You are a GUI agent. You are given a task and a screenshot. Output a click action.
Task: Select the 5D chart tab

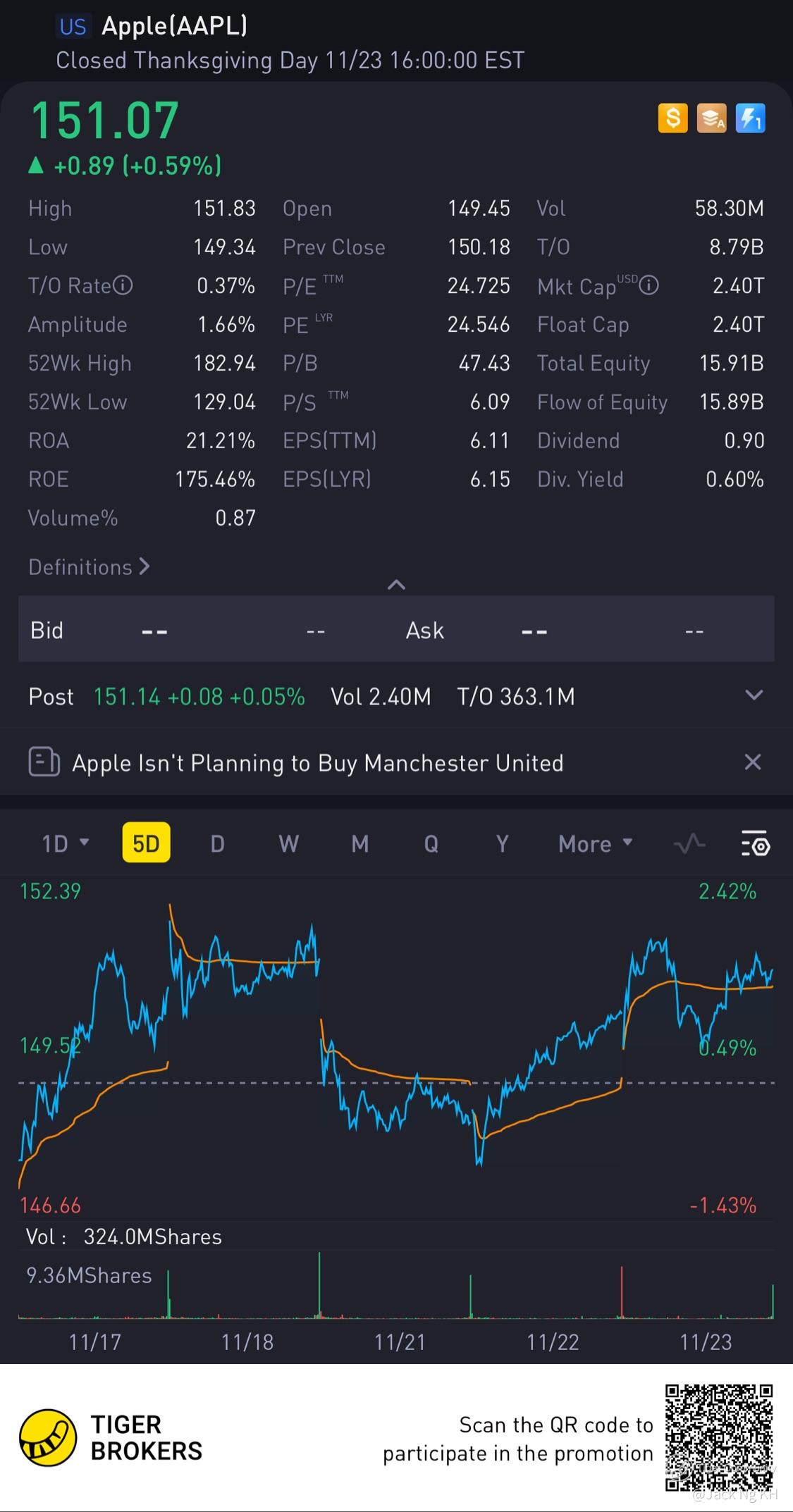[x=146, y=843]
